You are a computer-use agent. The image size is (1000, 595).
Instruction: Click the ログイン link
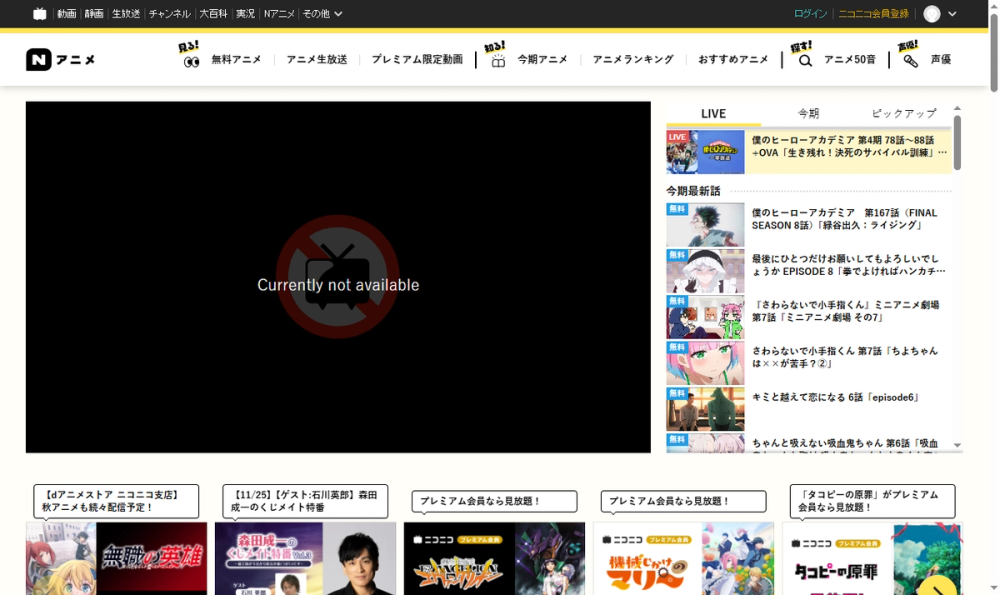(811, 13)
